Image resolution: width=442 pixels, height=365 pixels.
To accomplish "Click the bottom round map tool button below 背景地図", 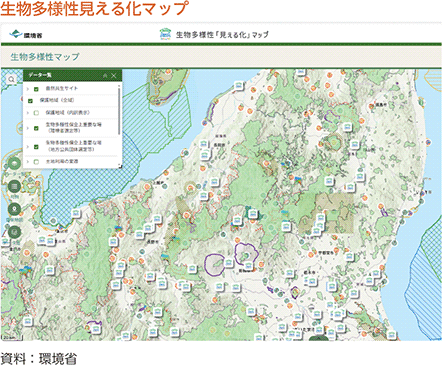I will point(14,232).
